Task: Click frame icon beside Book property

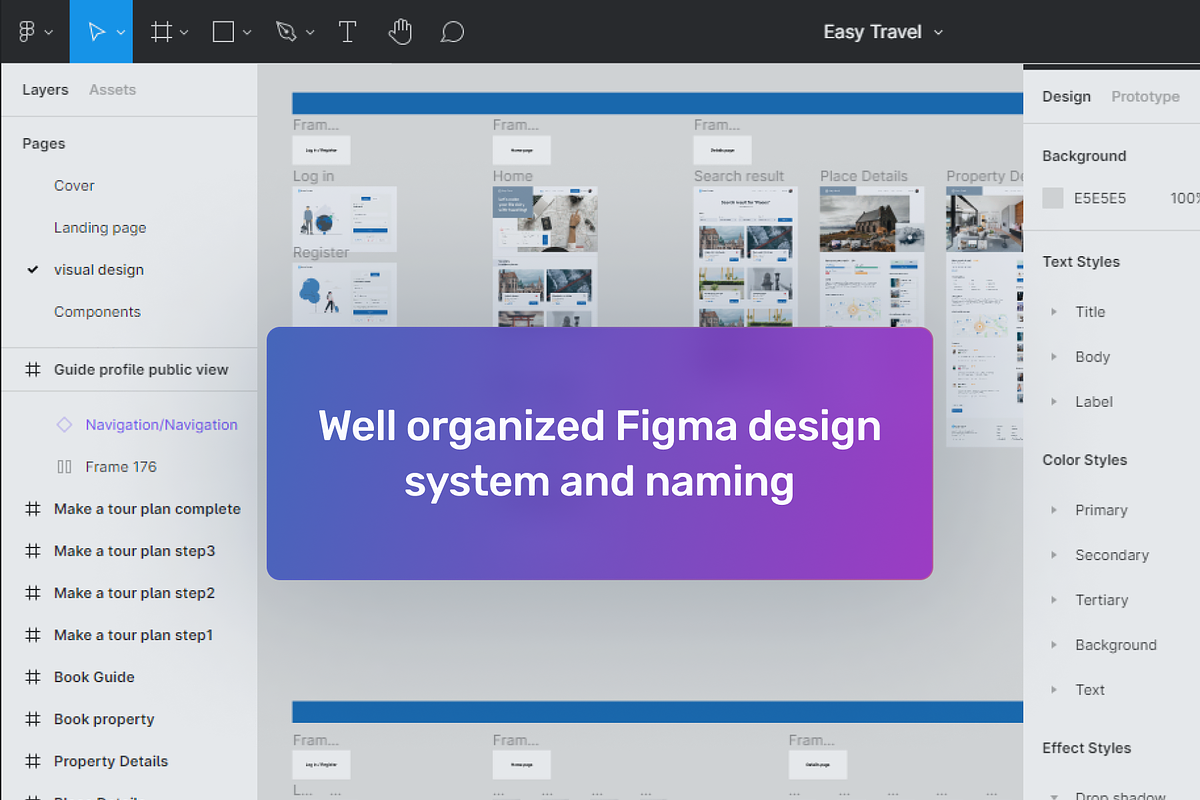Action: pyautogui.click(x=32, y=719)
